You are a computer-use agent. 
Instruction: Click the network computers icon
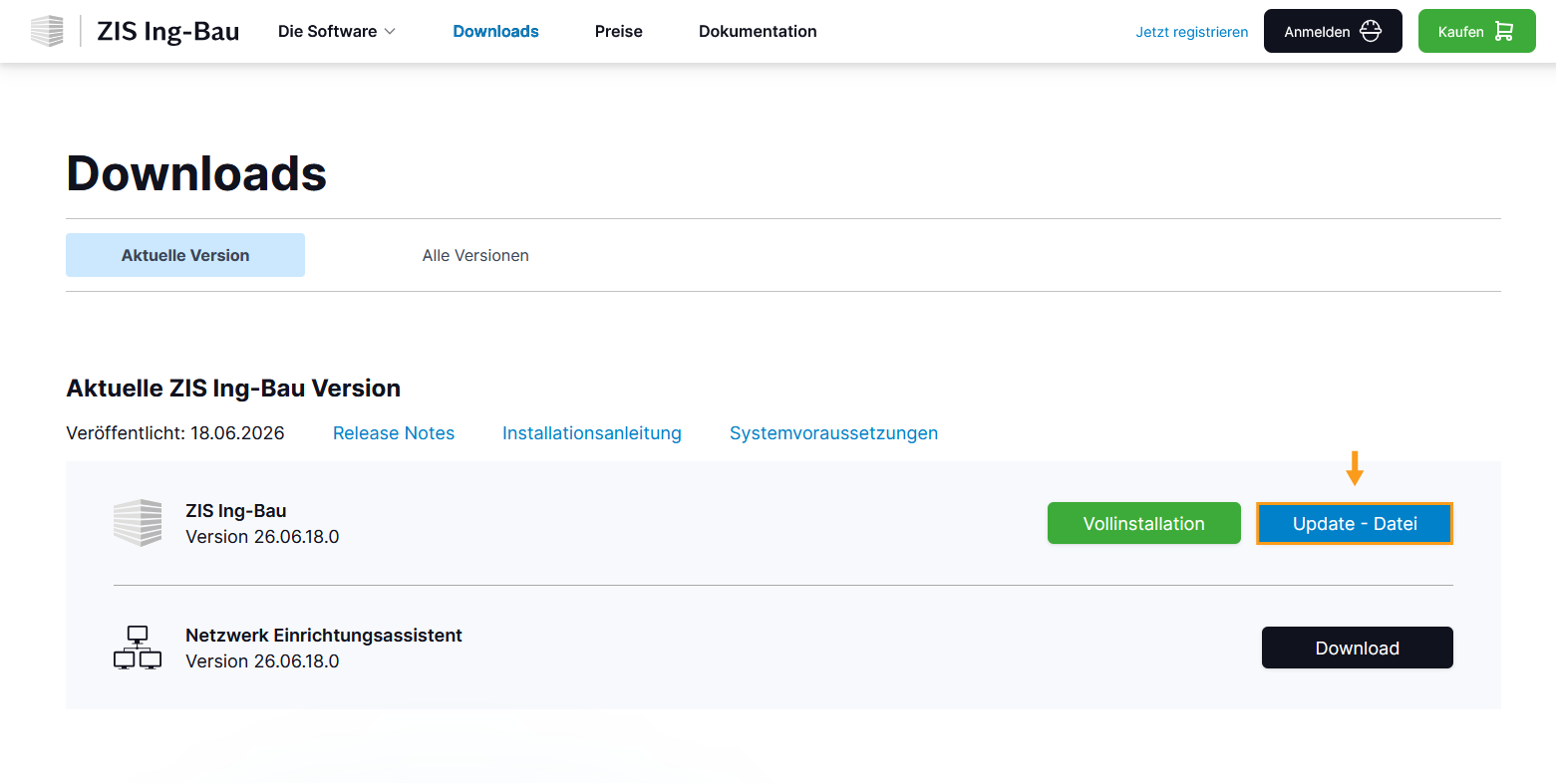point(138,648)
